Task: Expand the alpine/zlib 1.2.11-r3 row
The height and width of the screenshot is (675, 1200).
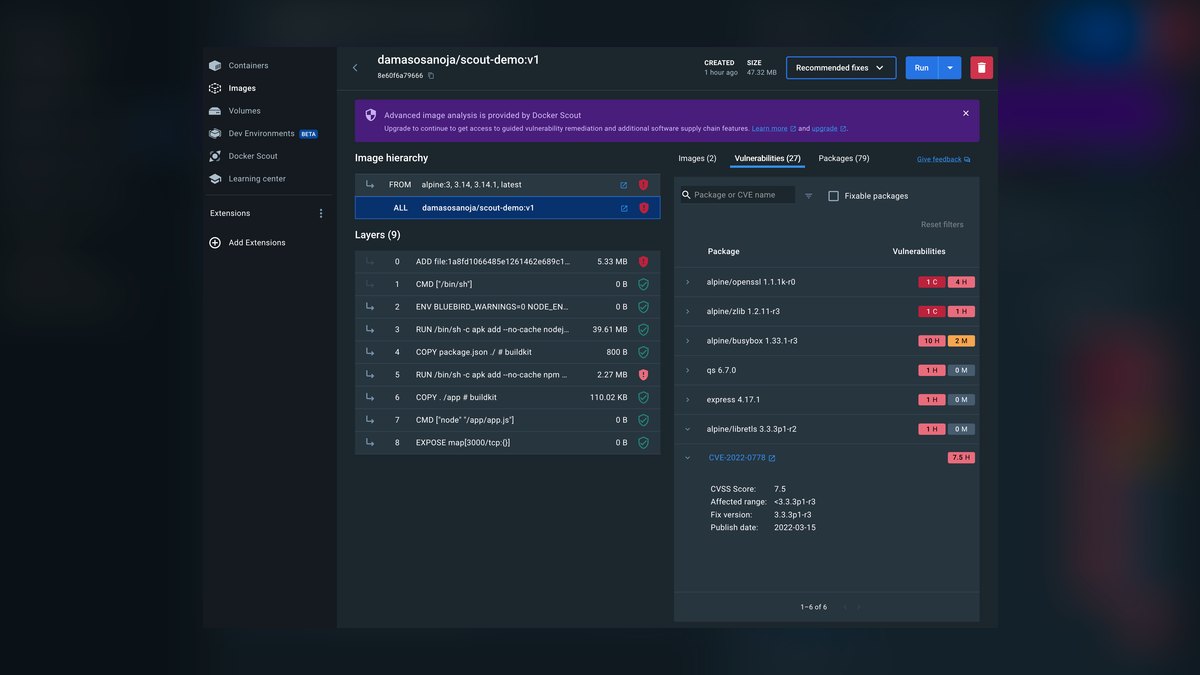Action: 688,312
